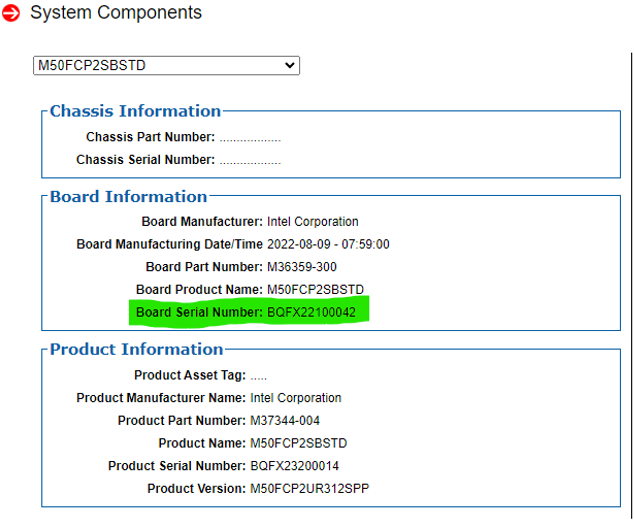Click the Chassis Part Number label

point(150,137)
